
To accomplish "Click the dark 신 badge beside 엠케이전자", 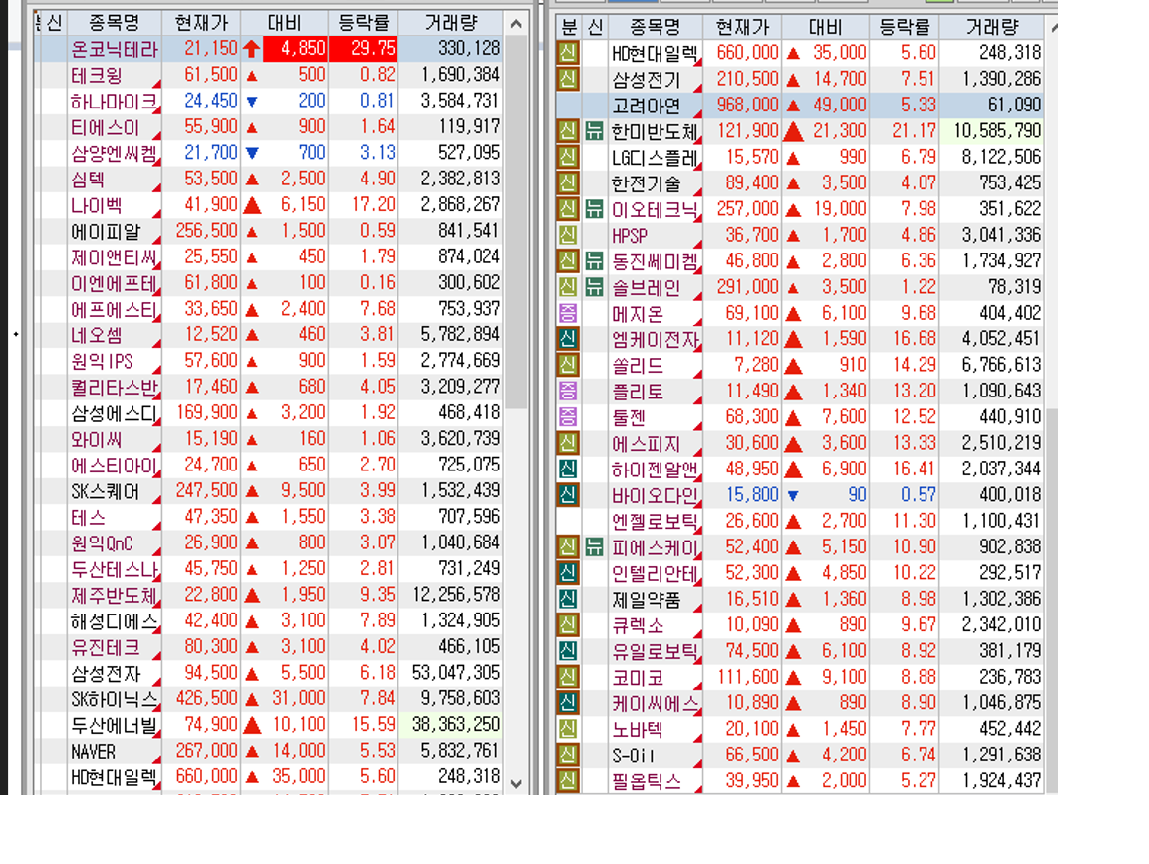I will [x=568, y=339].
